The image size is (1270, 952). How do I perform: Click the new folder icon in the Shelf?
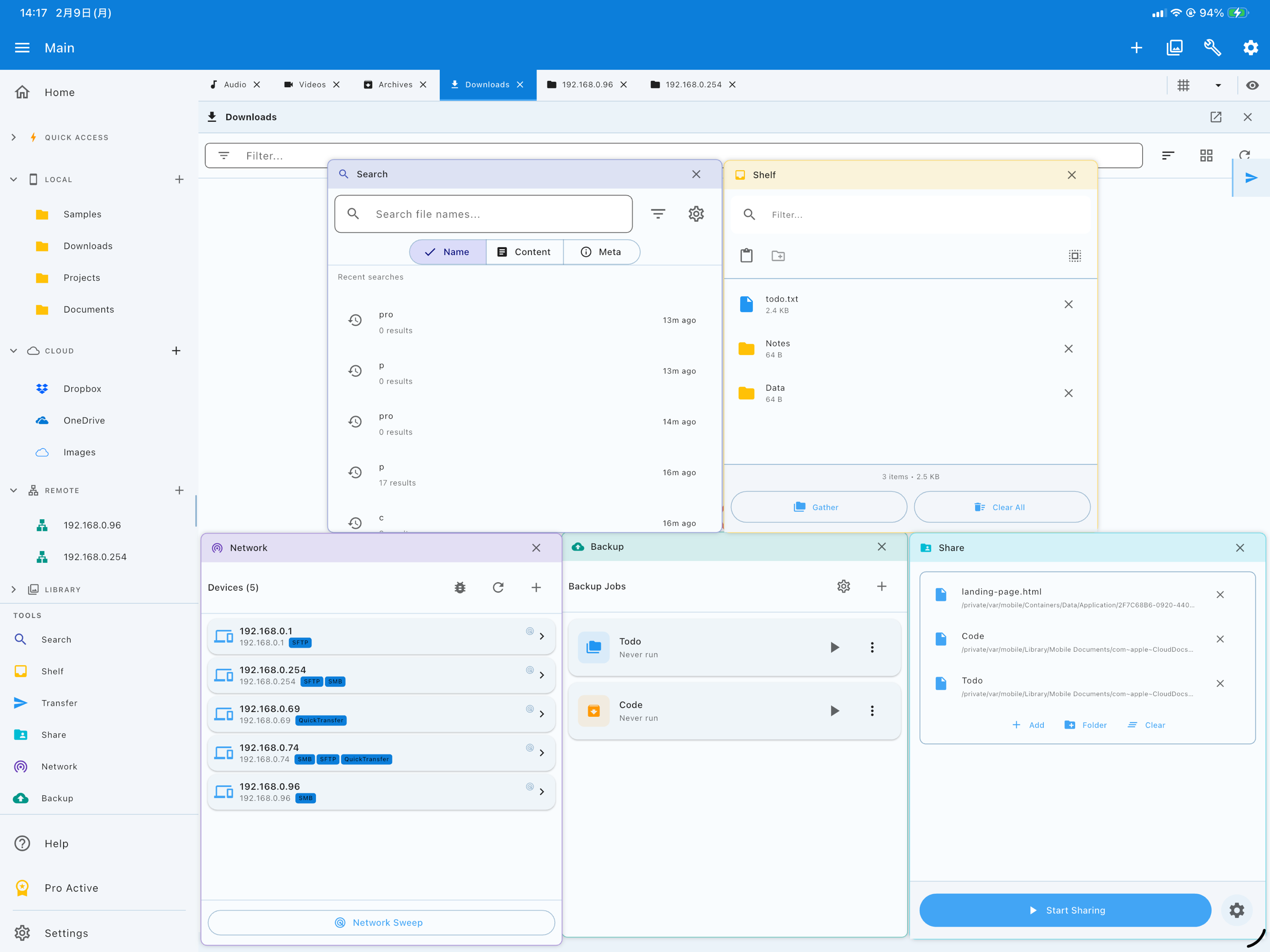click(778, 256)
